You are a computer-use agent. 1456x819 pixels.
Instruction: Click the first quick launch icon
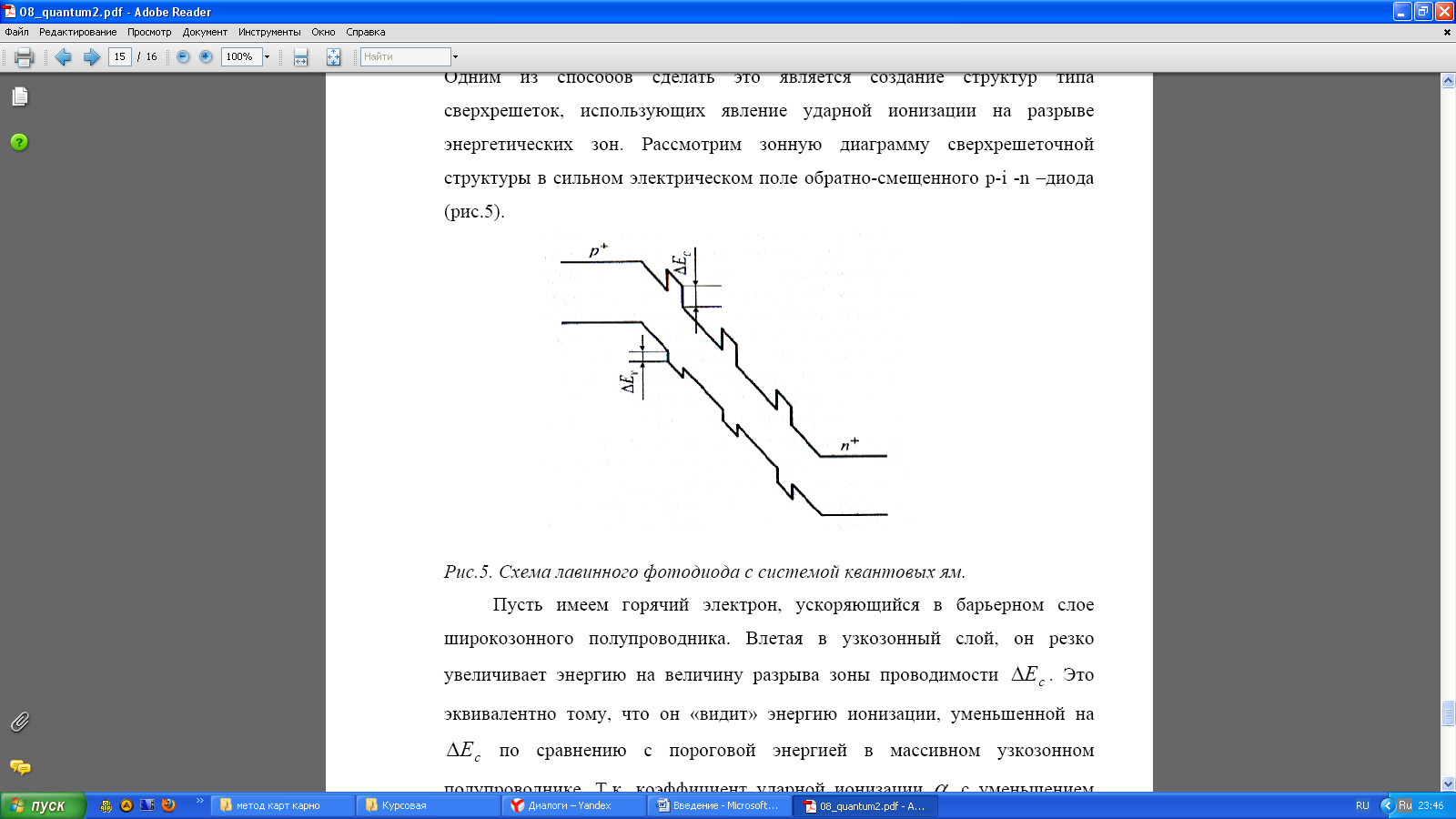coord(106,805)
